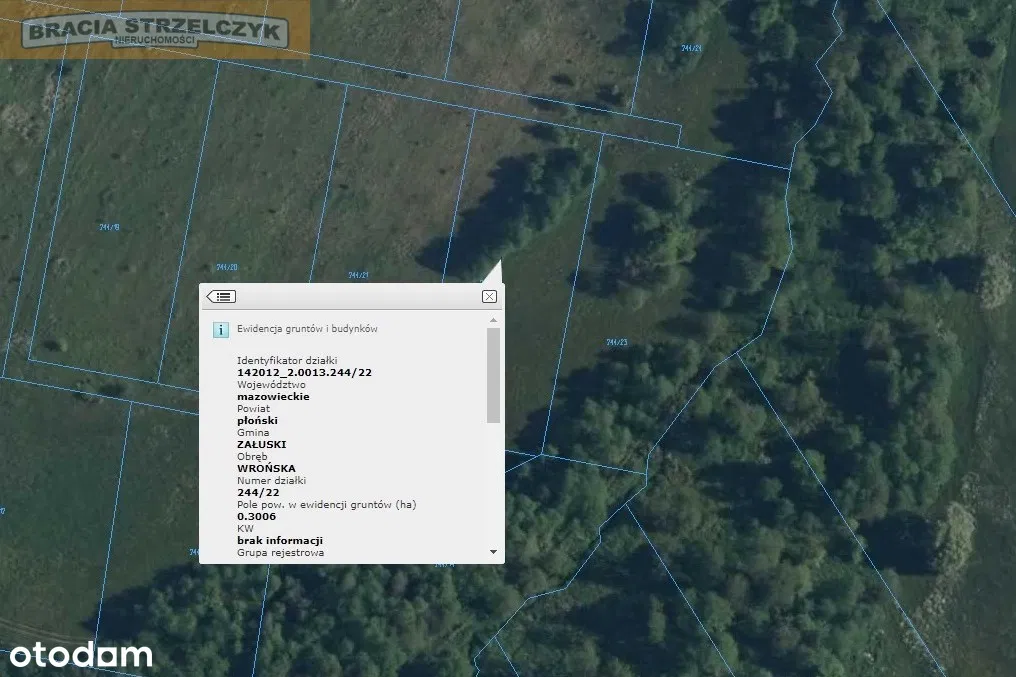Click the blue info icon in popup

[x=220, y=329]
